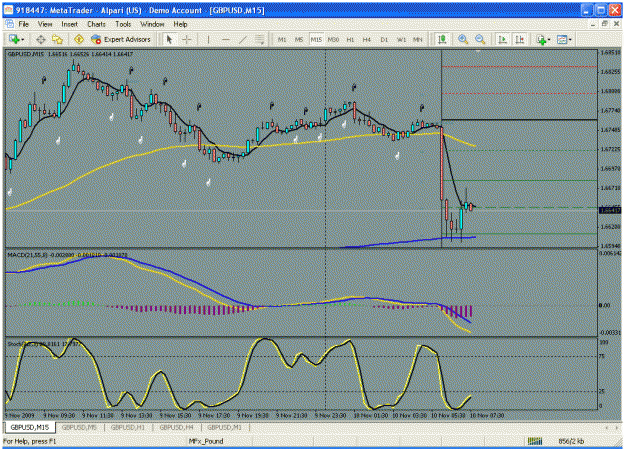This screenshot has height=449, width=625.
Task: Select the Trendline drawing tool
Action: [242, 39]
